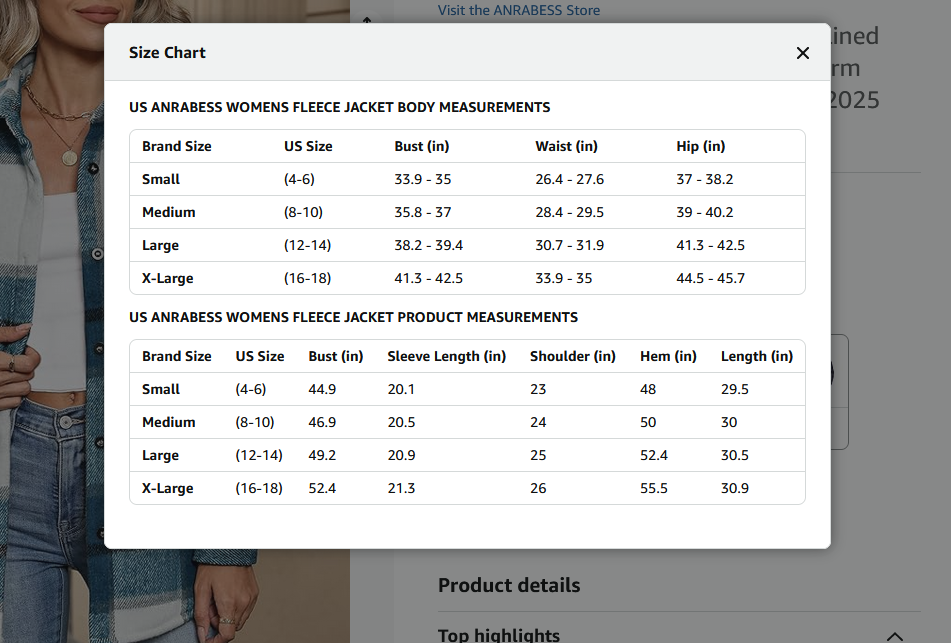Click the waist value 28.4 - 29.5

(x=570, y=212)
